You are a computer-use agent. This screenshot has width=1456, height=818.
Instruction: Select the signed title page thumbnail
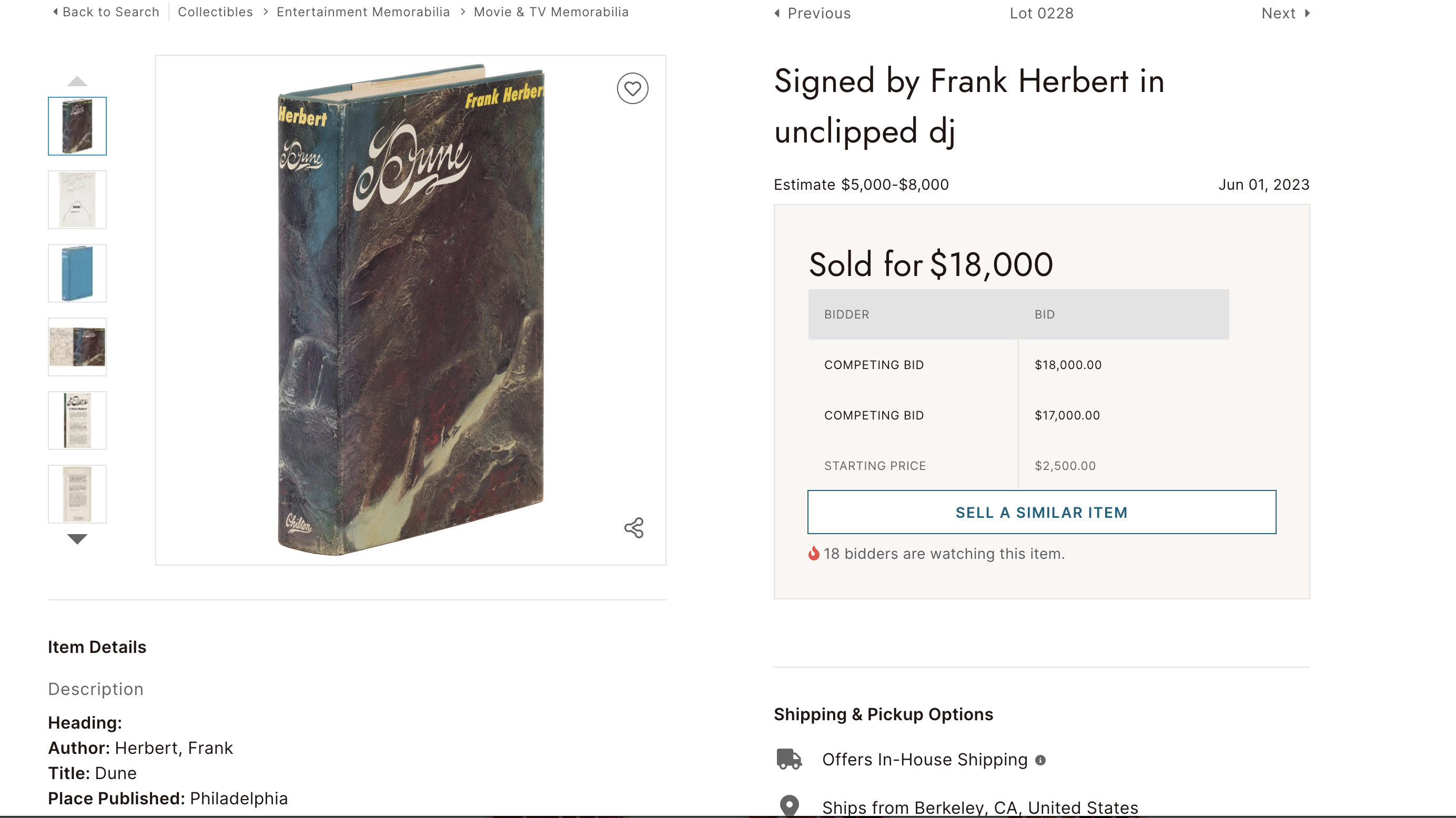pos(77,200)
